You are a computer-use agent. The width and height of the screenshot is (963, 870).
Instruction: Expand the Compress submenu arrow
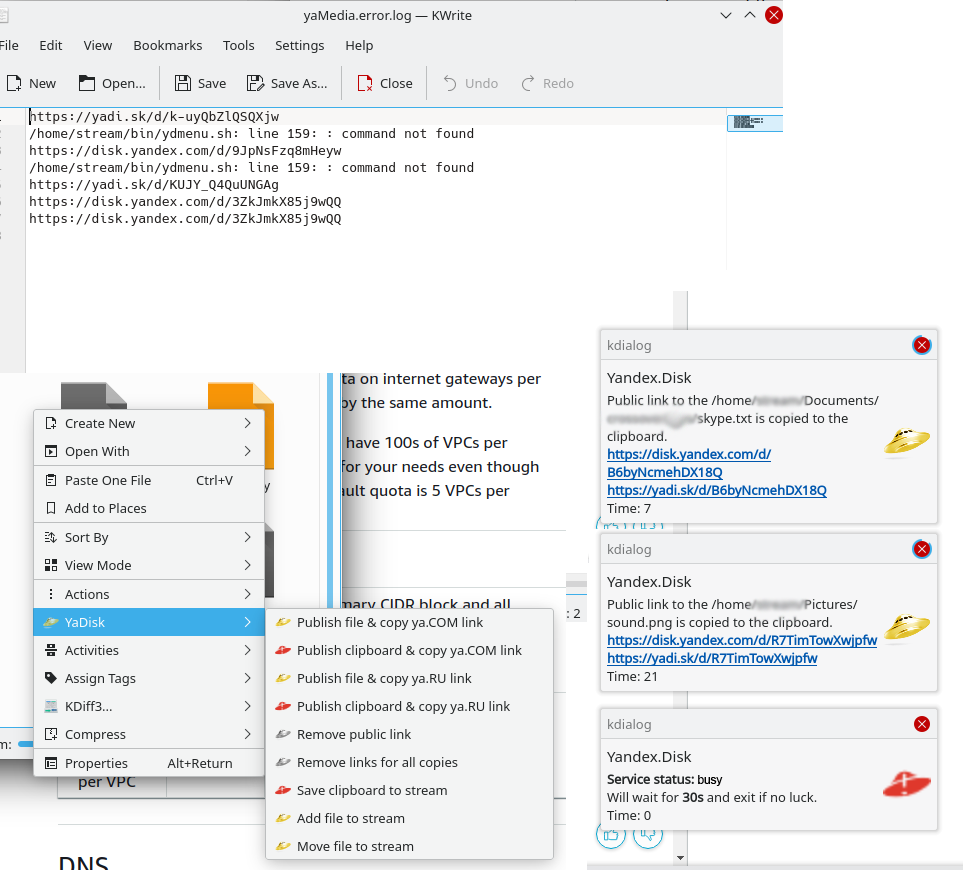click(x=248, y=734)
